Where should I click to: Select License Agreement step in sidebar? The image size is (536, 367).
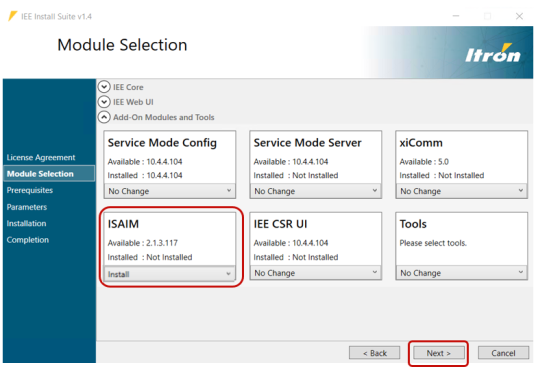(41, 158)
